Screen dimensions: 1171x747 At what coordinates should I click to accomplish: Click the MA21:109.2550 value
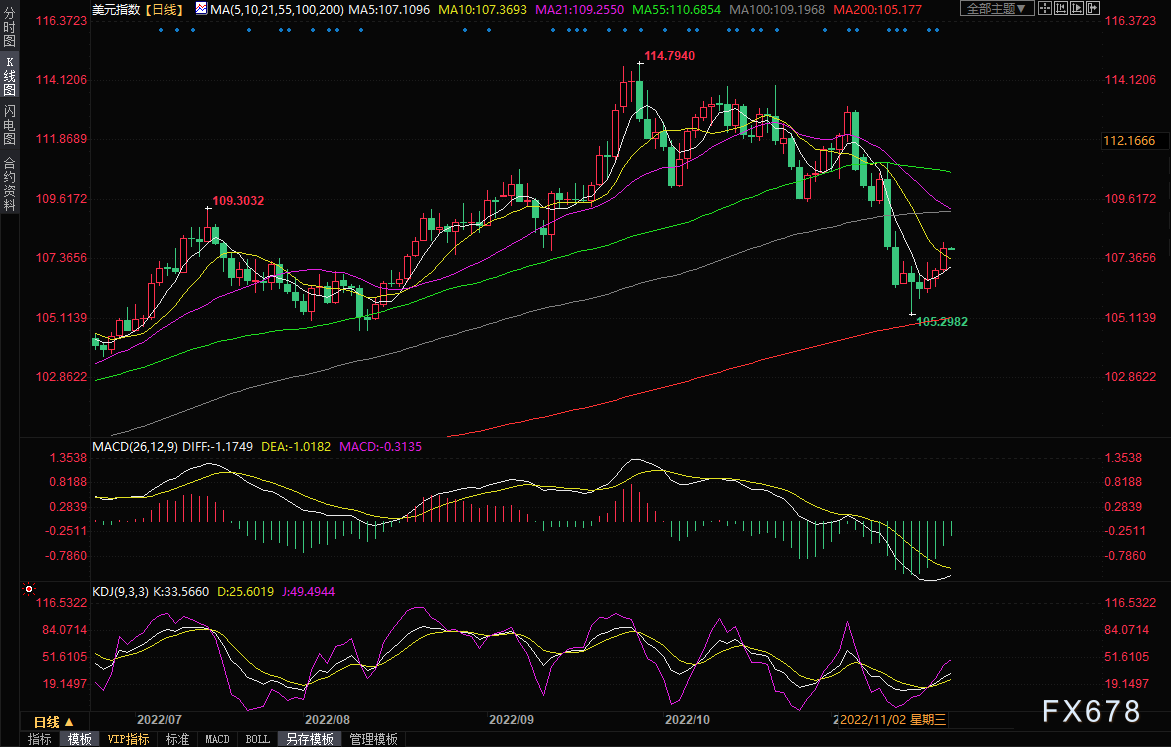point(580,10)
